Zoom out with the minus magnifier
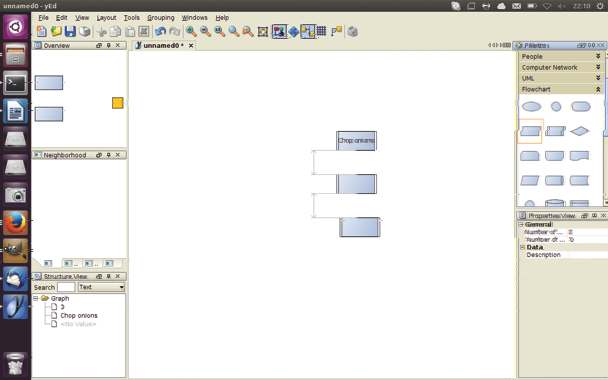 [x=205, y=31]
